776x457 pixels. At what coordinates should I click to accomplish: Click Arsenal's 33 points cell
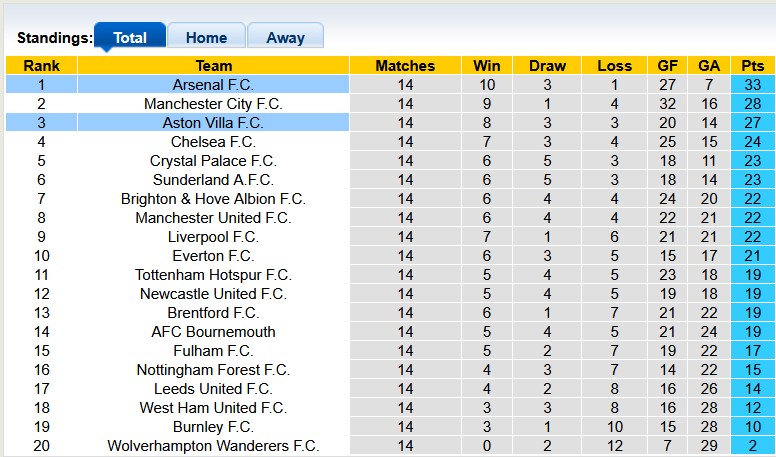coord(752,85)
